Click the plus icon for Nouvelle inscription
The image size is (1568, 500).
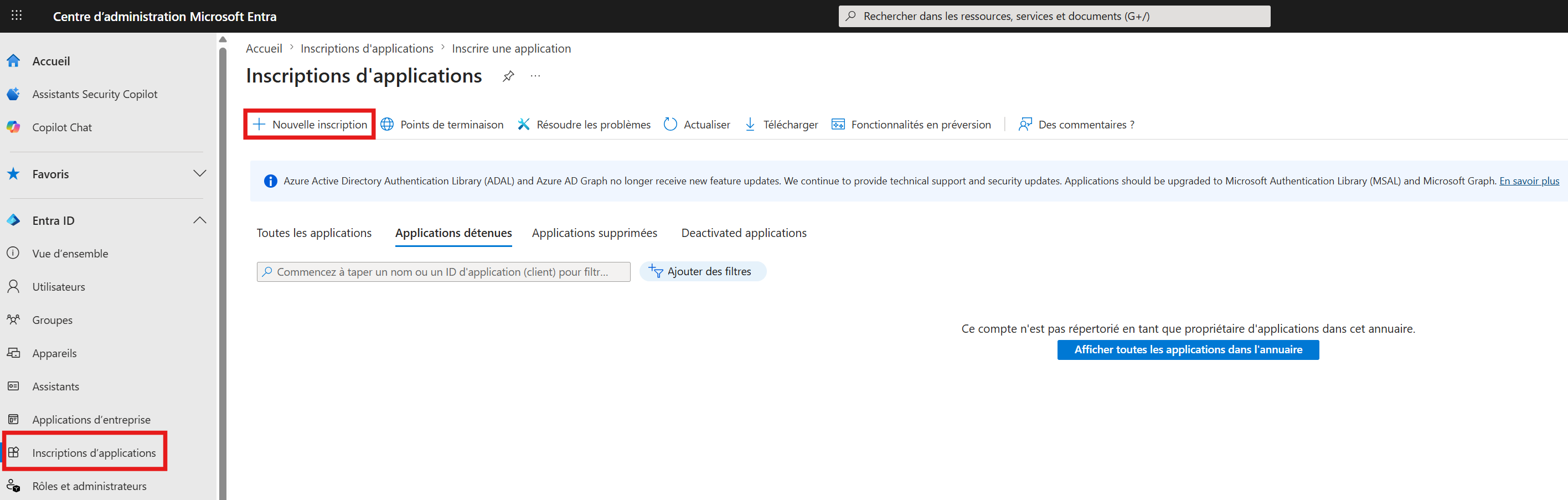(259, 124)
